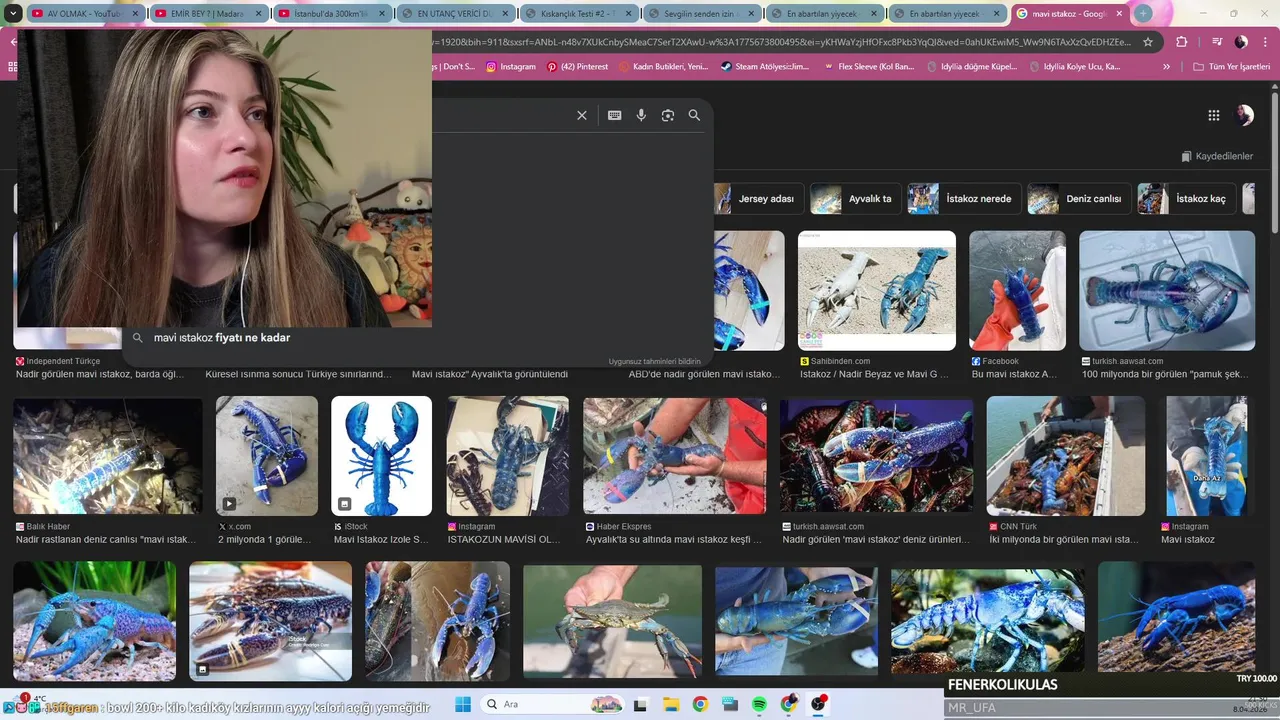Open the CNN Türk blue lobster image
This screenshot has height=720, width=1280.
(1066, 456)
